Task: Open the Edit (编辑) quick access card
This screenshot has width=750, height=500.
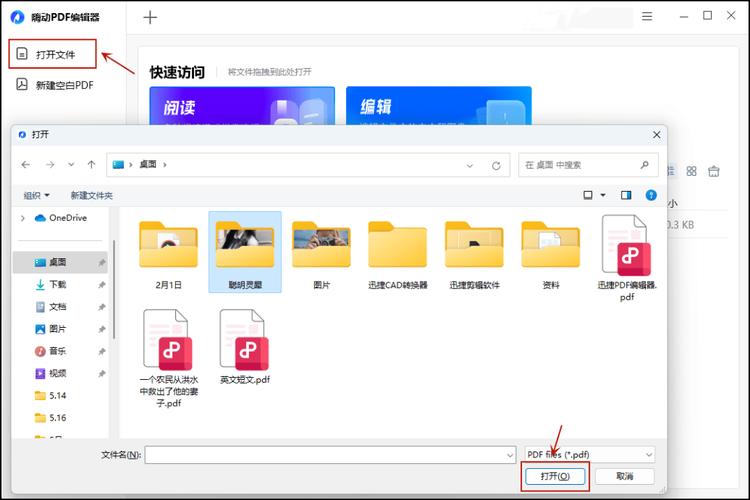Action: [439, 106]
